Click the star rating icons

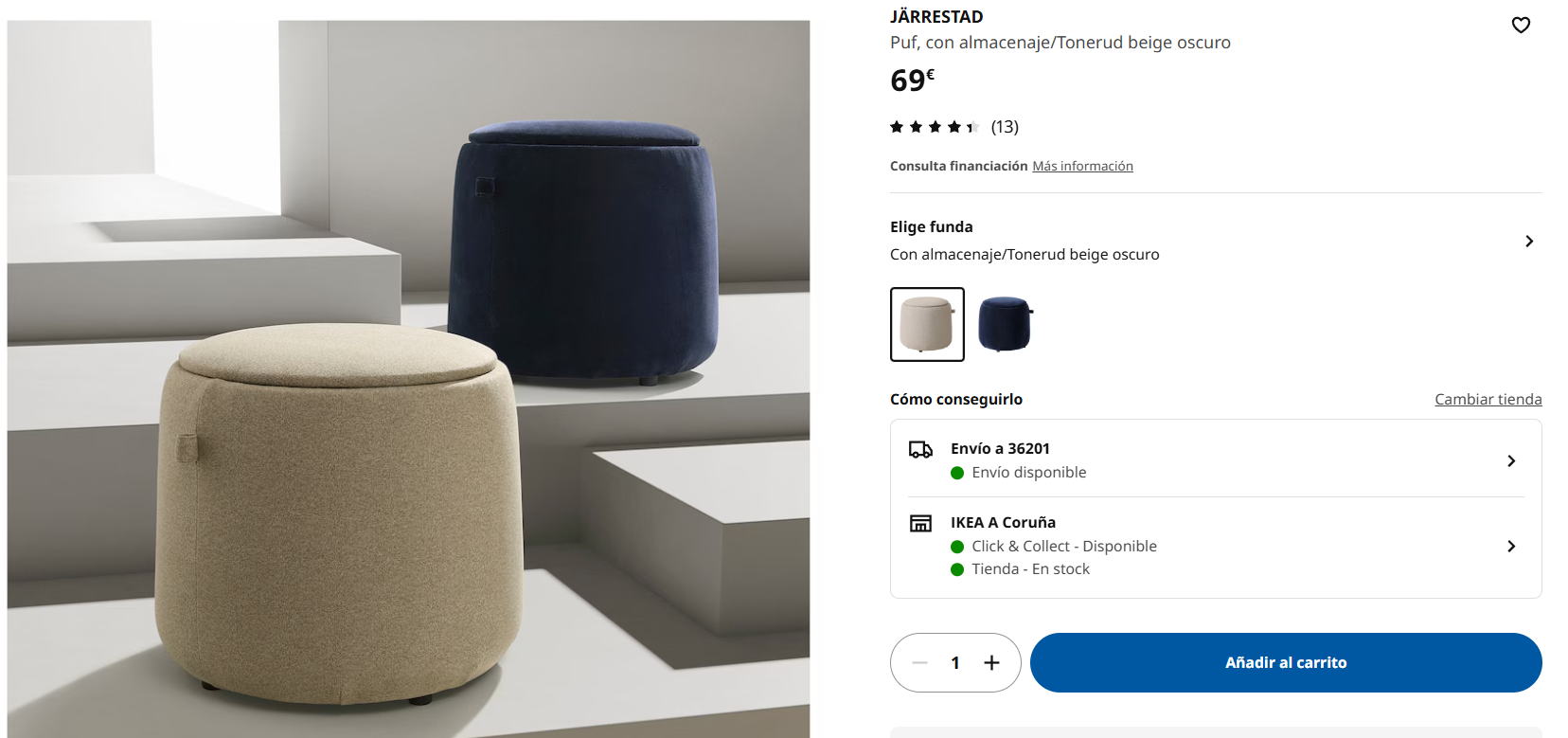click(934, 127)
